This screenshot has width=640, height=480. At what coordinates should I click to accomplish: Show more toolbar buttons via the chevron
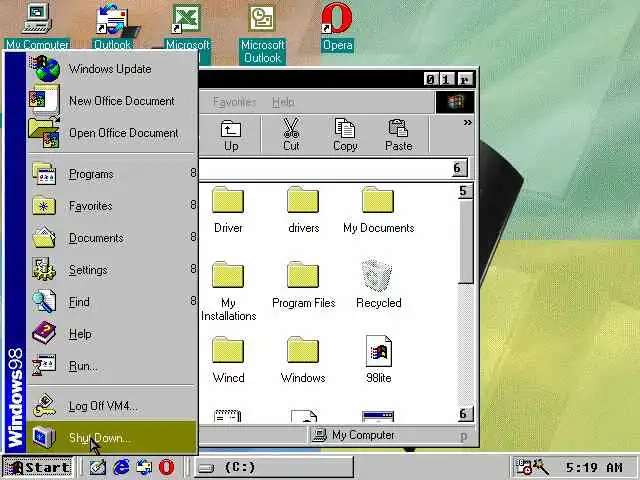[x=467, y=122]
